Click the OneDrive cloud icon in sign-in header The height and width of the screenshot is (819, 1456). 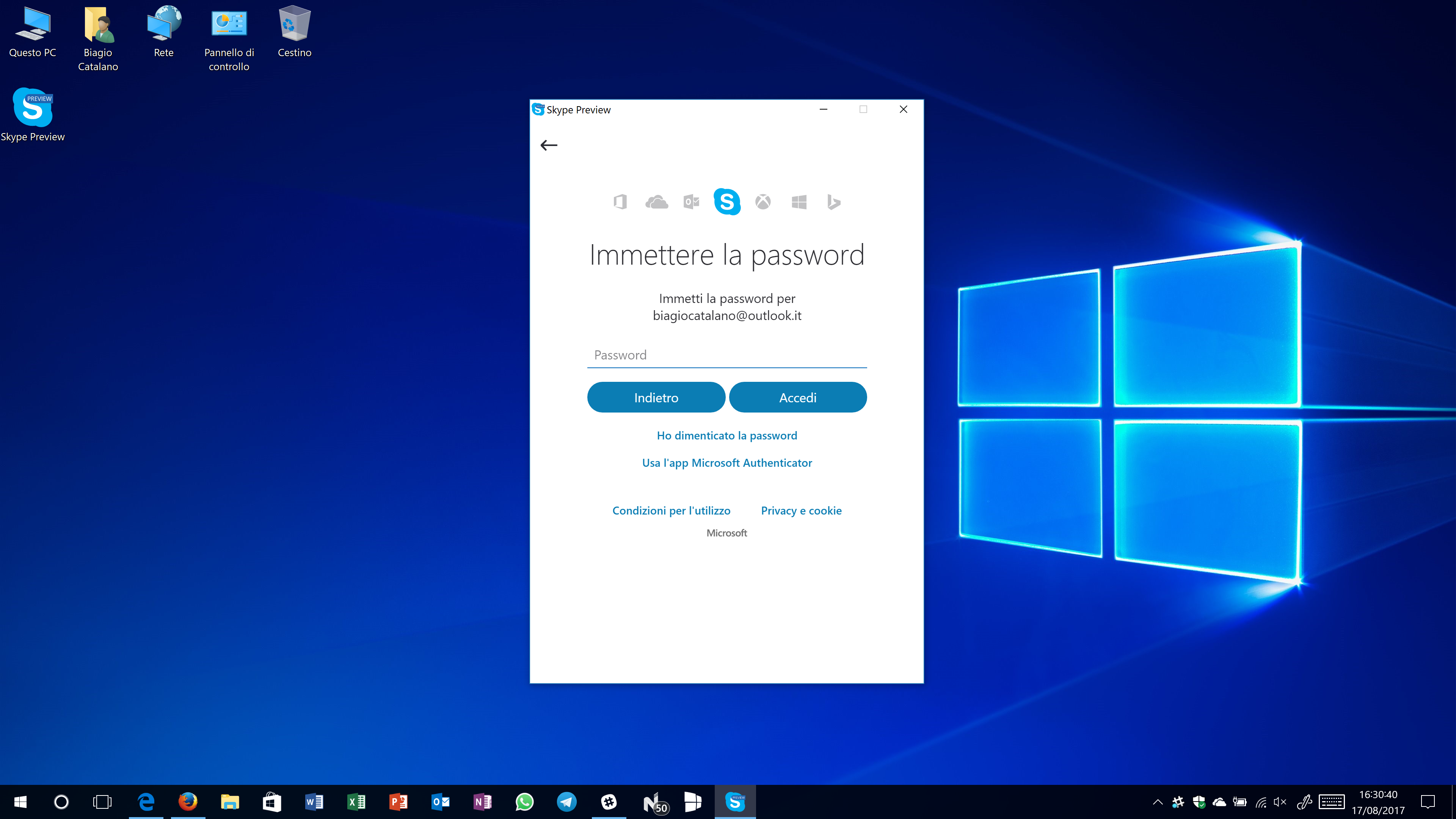click(x=656, y=202)
